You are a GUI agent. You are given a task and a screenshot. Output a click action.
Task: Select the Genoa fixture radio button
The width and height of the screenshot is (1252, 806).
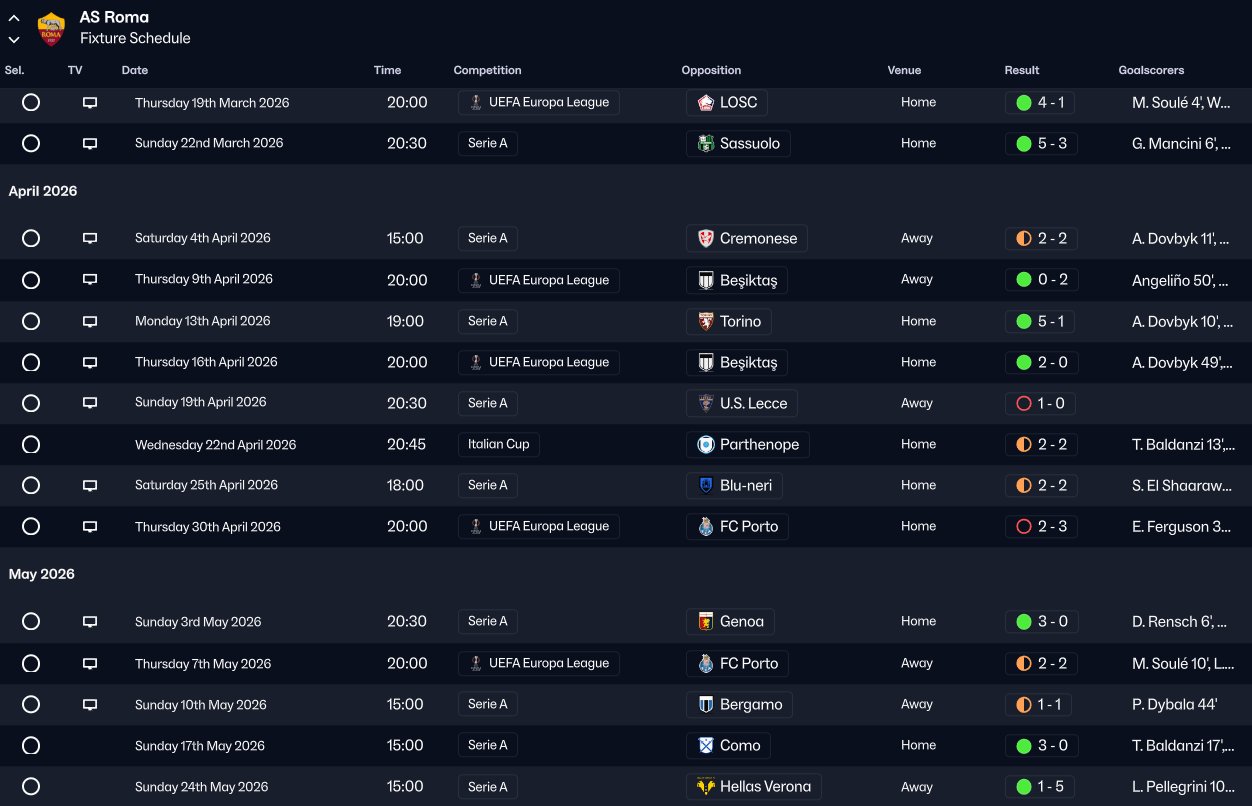coord(31,621)
